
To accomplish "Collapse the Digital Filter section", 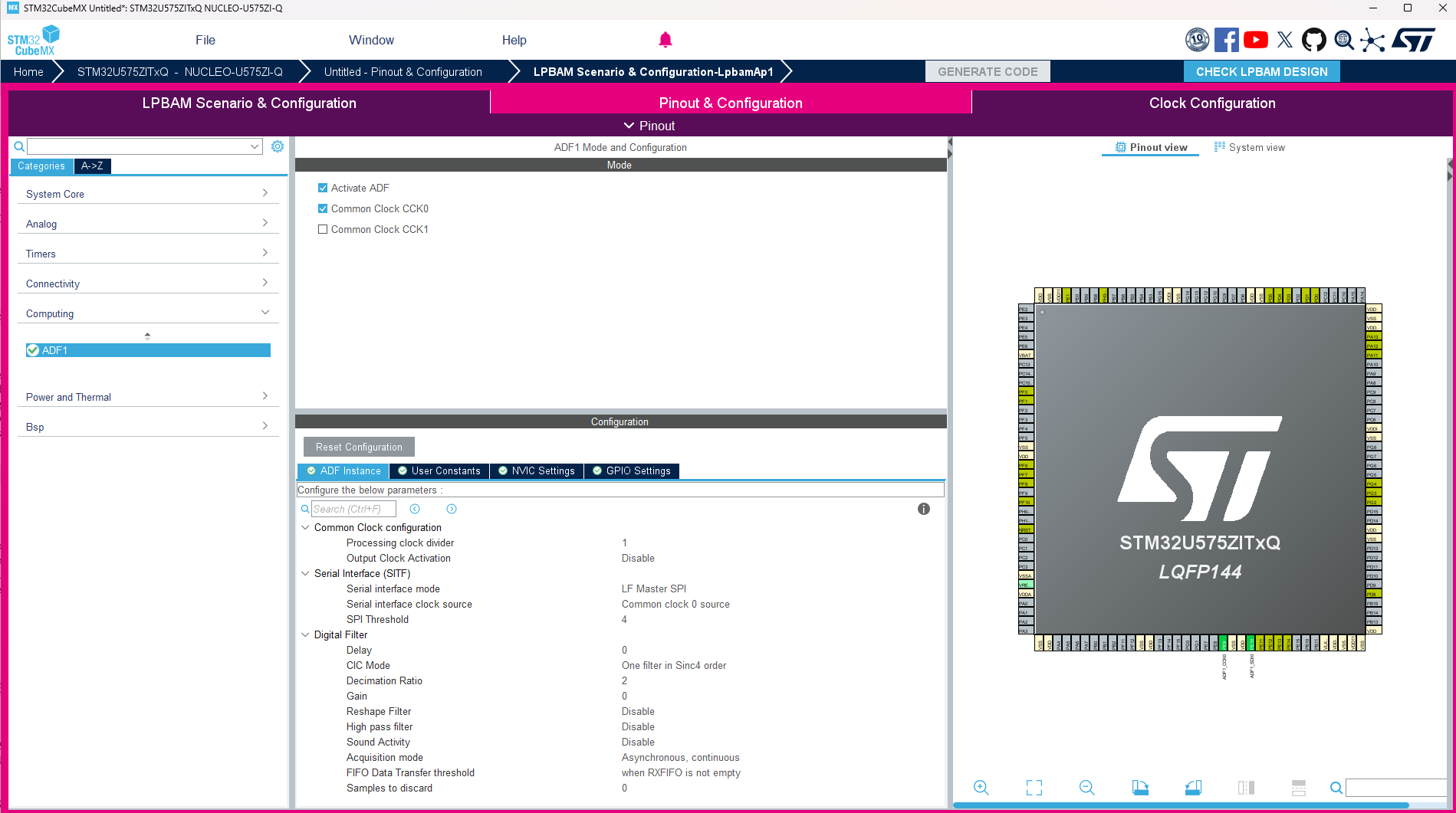I will tap(305, 634).
